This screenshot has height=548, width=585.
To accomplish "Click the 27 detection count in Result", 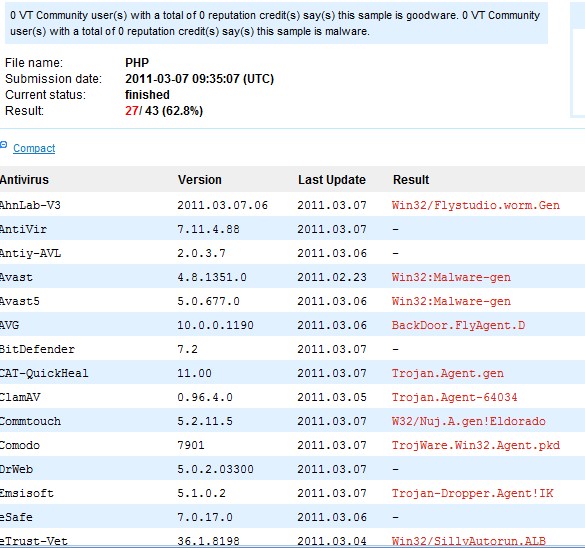I will tap(132, 111).
